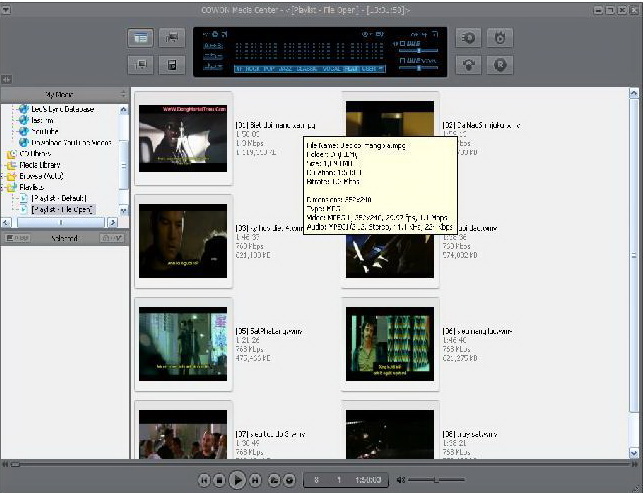Select the POP equalizer preset

pyautogui.click(x=269, y=69)
